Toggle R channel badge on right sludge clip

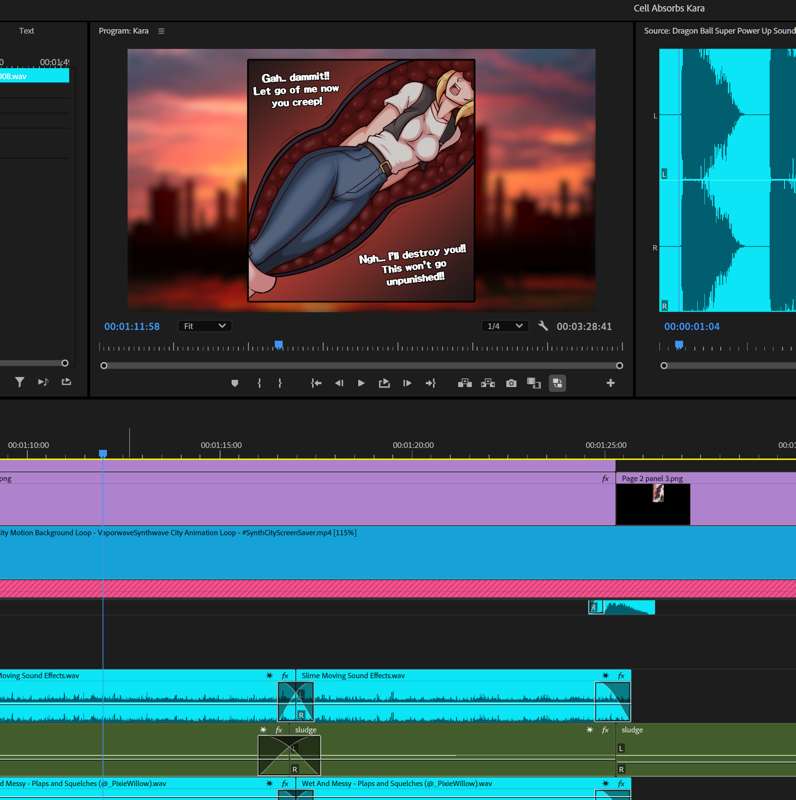621,769
